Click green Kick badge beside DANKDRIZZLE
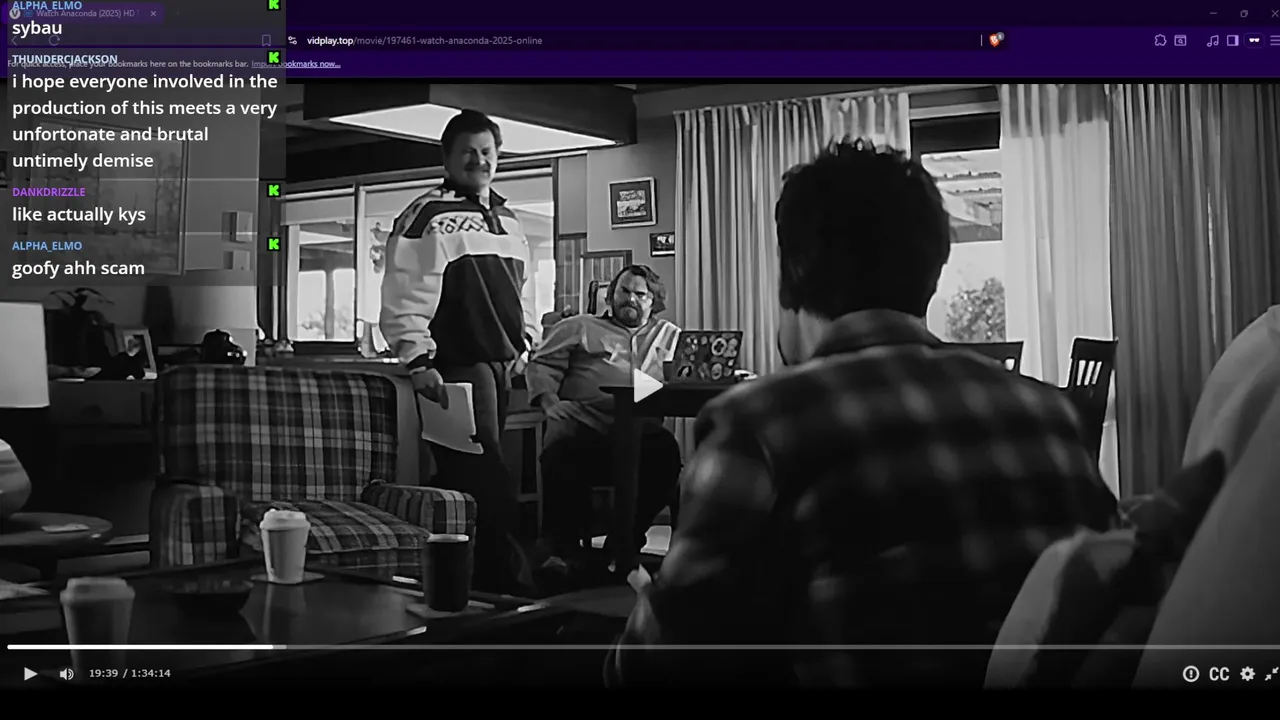This screenshot has height=720, width=1280. tap(274, 190)
